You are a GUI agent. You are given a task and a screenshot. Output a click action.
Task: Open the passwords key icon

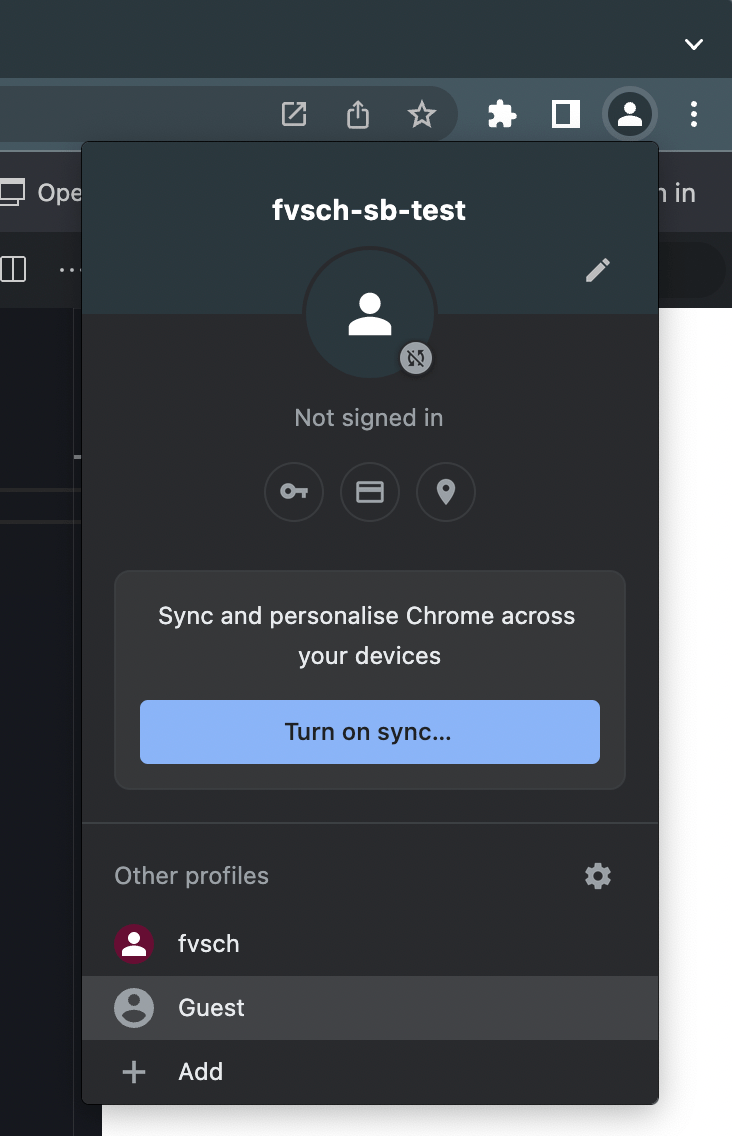(x=294, y=492)
